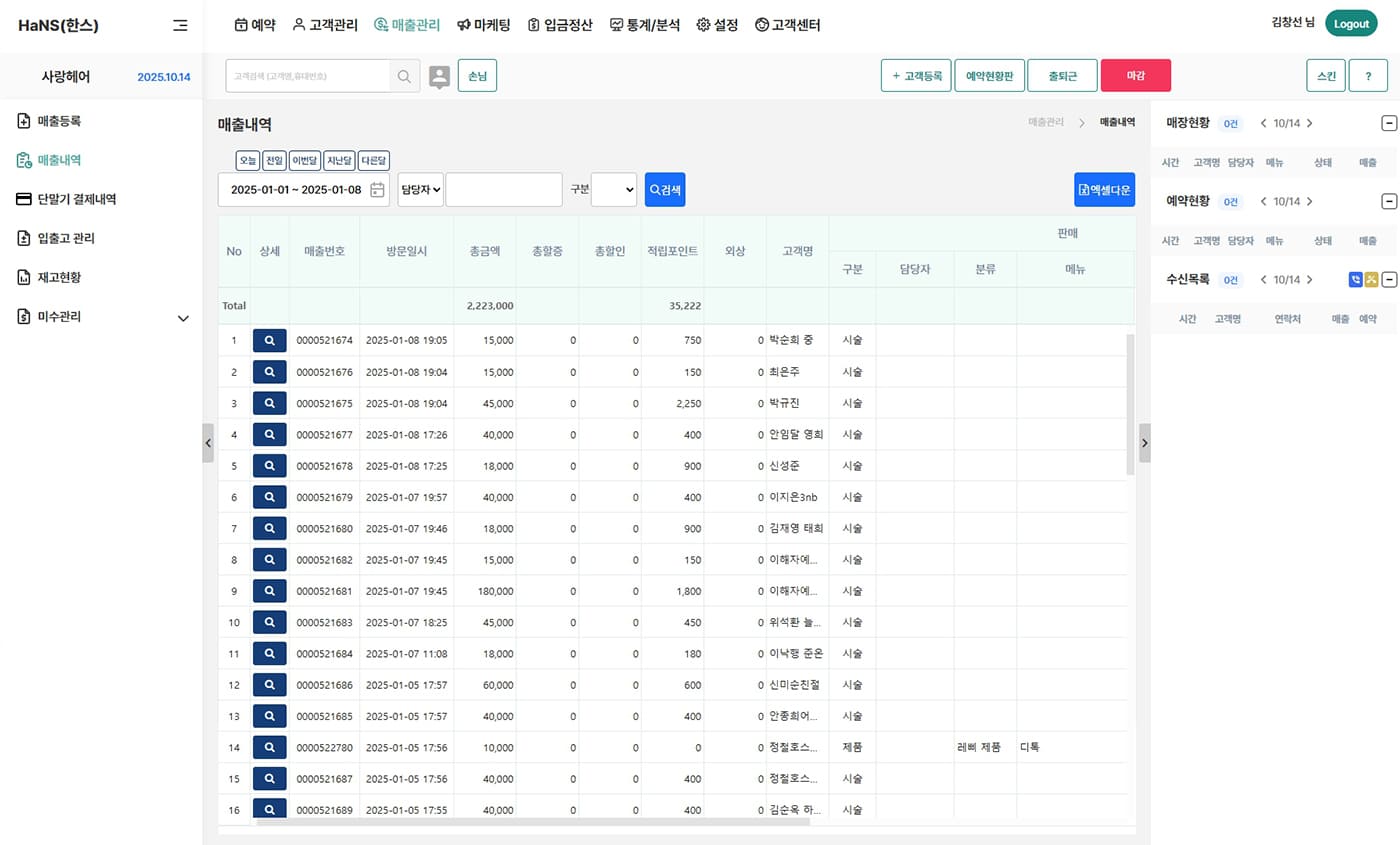1400x845 pixels.
Task: Open the 구분 dropdown select
Action: 613,190
